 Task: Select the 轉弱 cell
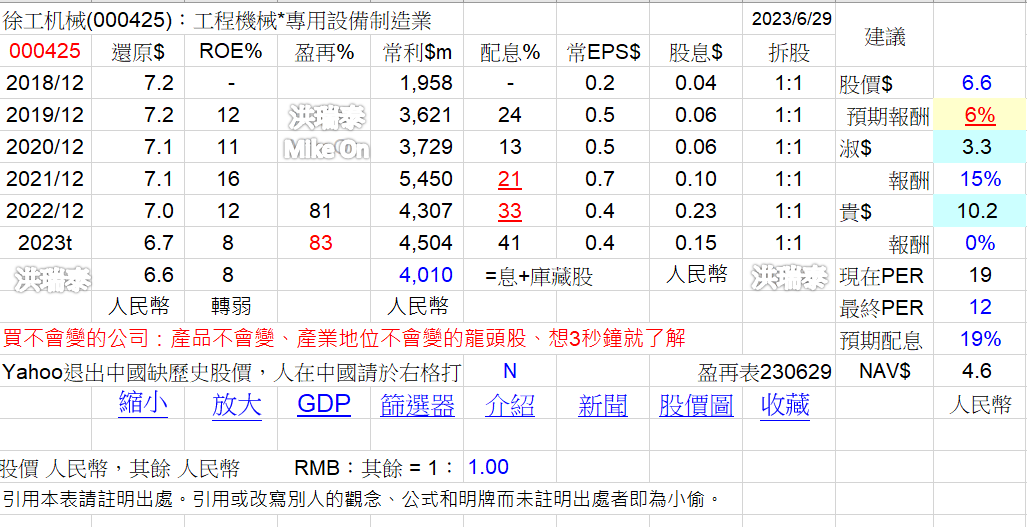point(231,305)
